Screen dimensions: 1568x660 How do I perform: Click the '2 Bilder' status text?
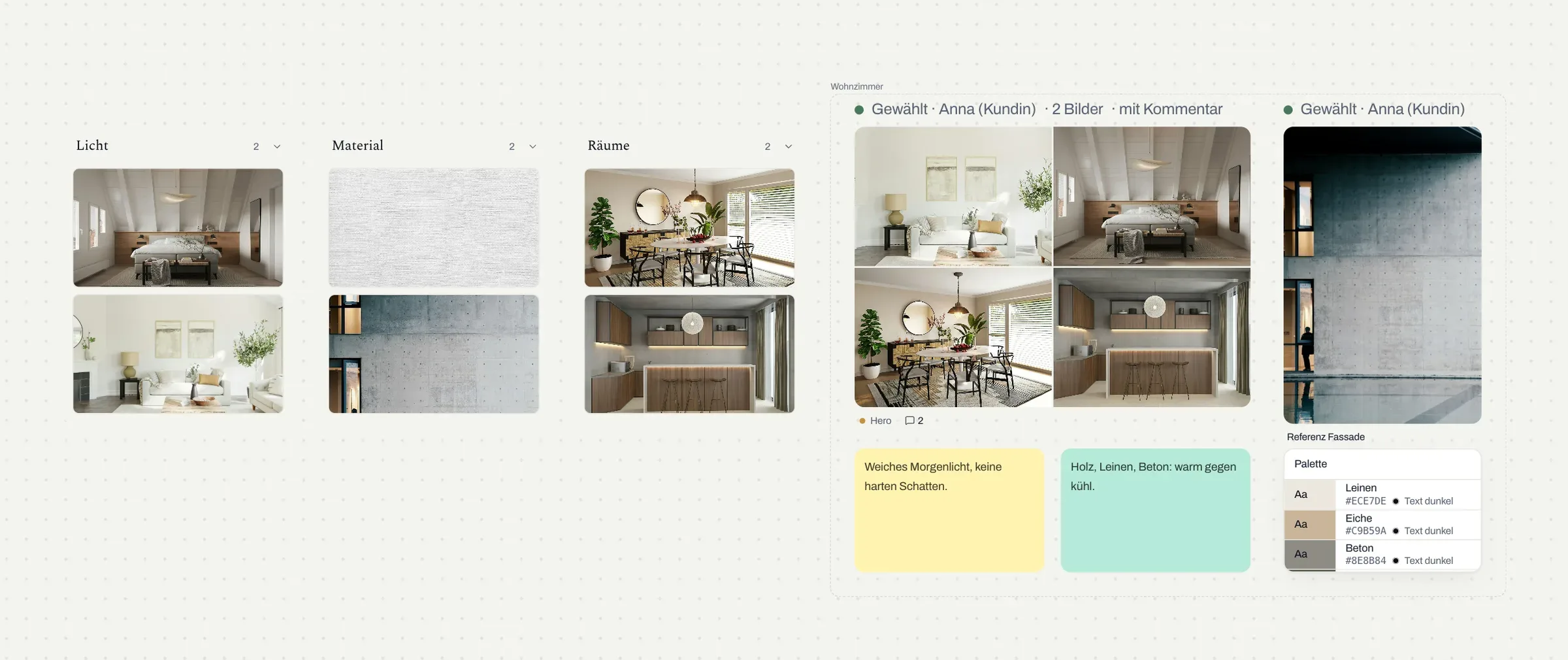tap(1077, 109)
